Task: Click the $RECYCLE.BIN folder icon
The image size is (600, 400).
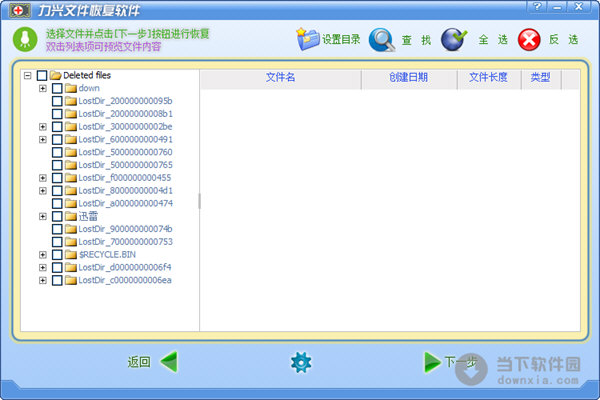Action: pyautogui.click(x=71, y=255)
